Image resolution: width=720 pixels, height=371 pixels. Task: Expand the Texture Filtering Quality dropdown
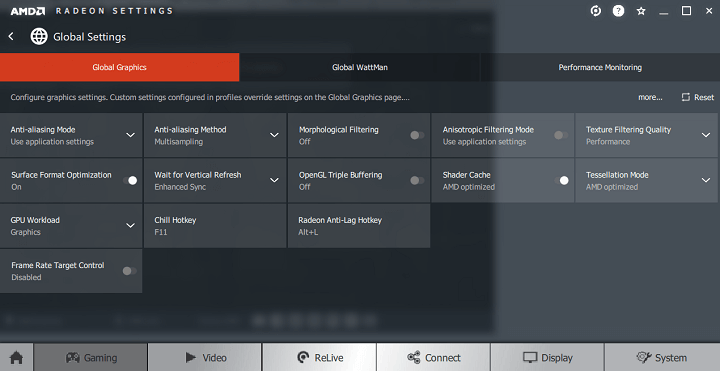point(706,135)
